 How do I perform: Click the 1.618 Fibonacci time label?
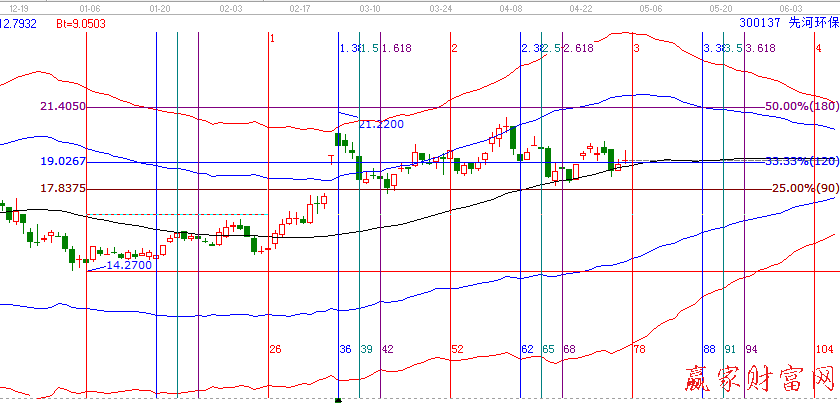tap(397, 48)
